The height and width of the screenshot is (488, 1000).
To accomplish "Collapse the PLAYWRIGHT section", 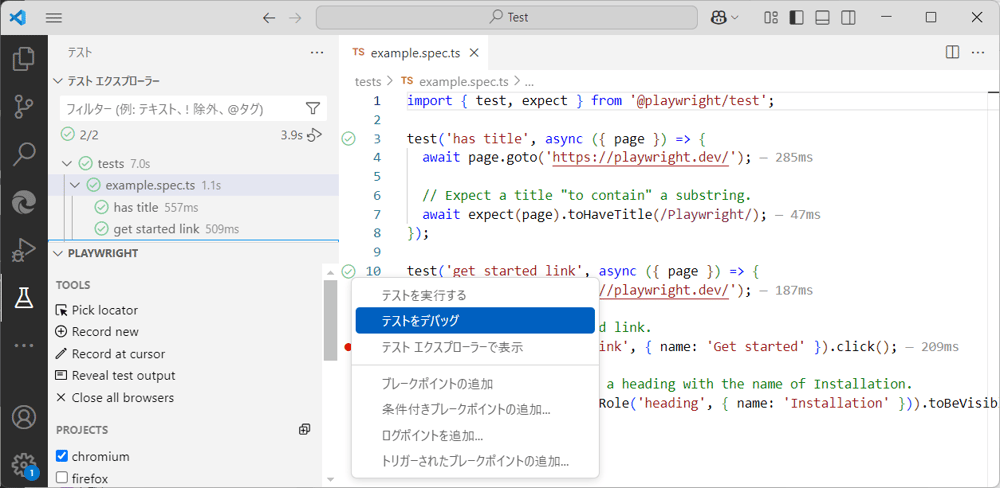I will pos(58,253).
